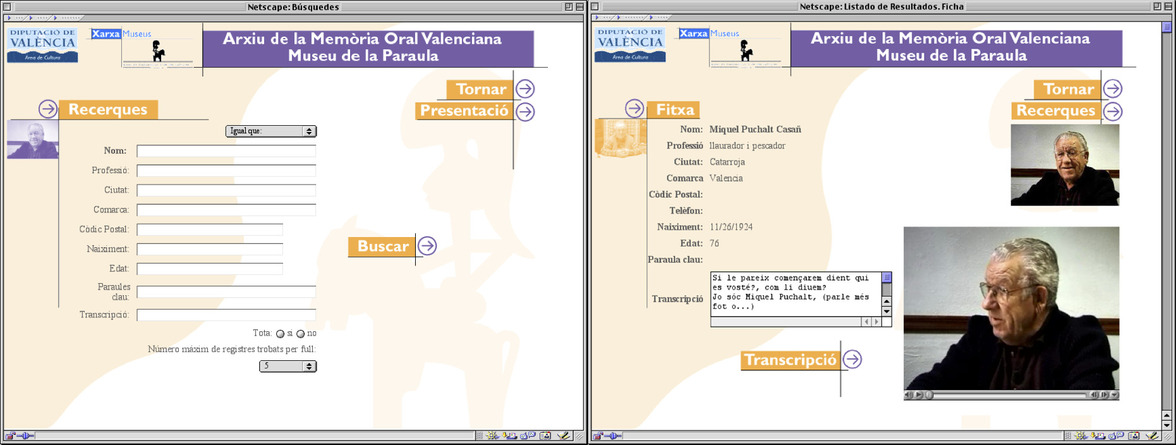Open Address Book icon in Ficha component bar
This screenshot has height=445, width=1176.
click(1134, 435)
